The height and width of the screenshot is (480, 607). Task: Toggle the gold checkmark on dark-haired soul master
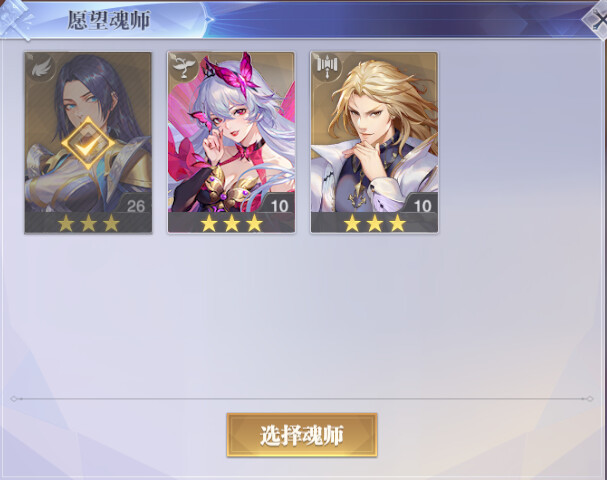pyautogui.click(x=89, y=144)
